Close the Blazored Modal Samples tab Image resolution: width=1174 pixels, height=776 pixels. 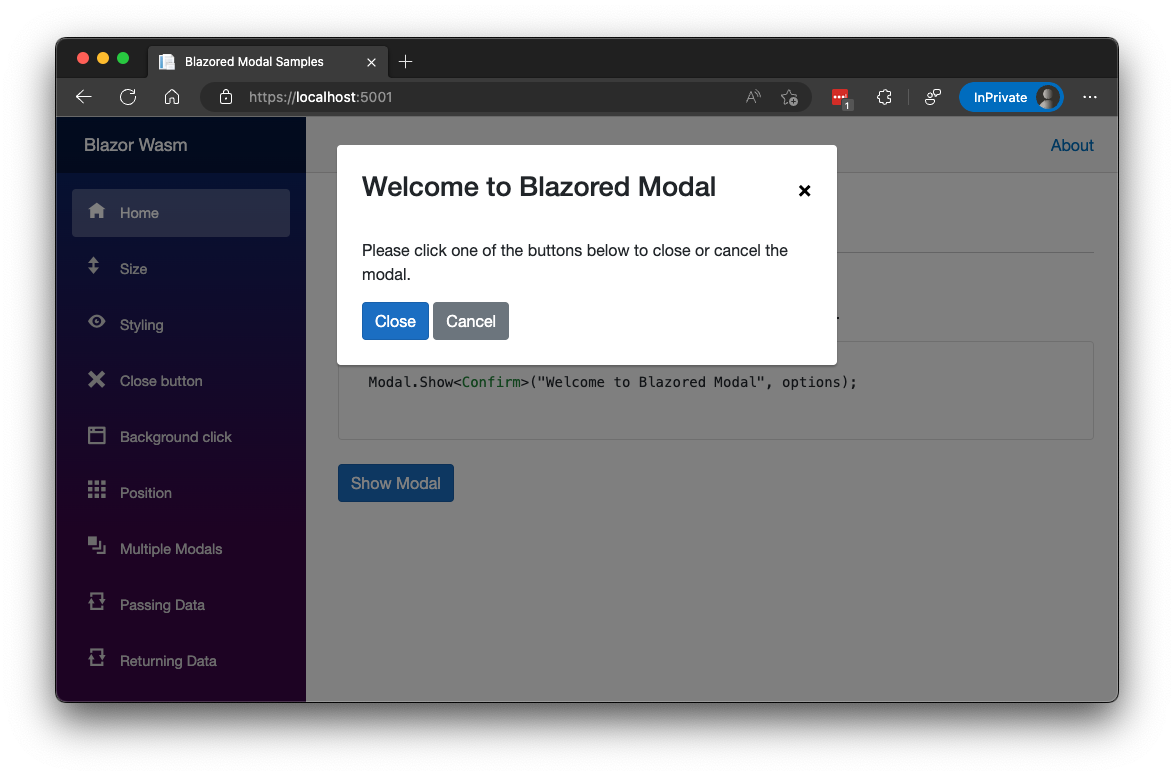pyautogui.click(x=371, y=62)
